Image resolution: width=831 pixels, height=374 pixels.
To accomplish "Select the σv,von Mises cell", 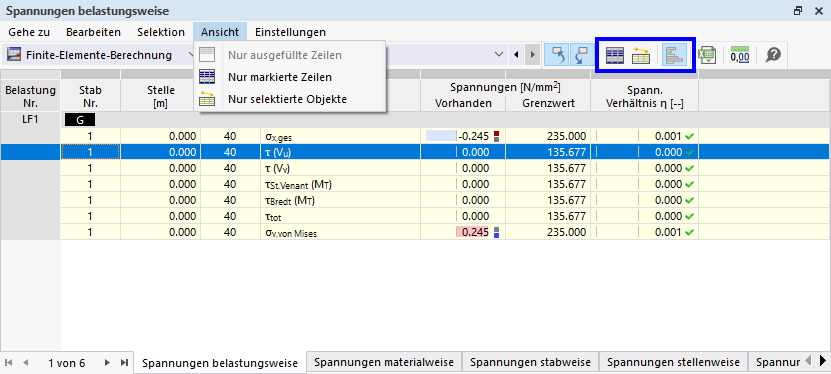I will click(341, 232).
